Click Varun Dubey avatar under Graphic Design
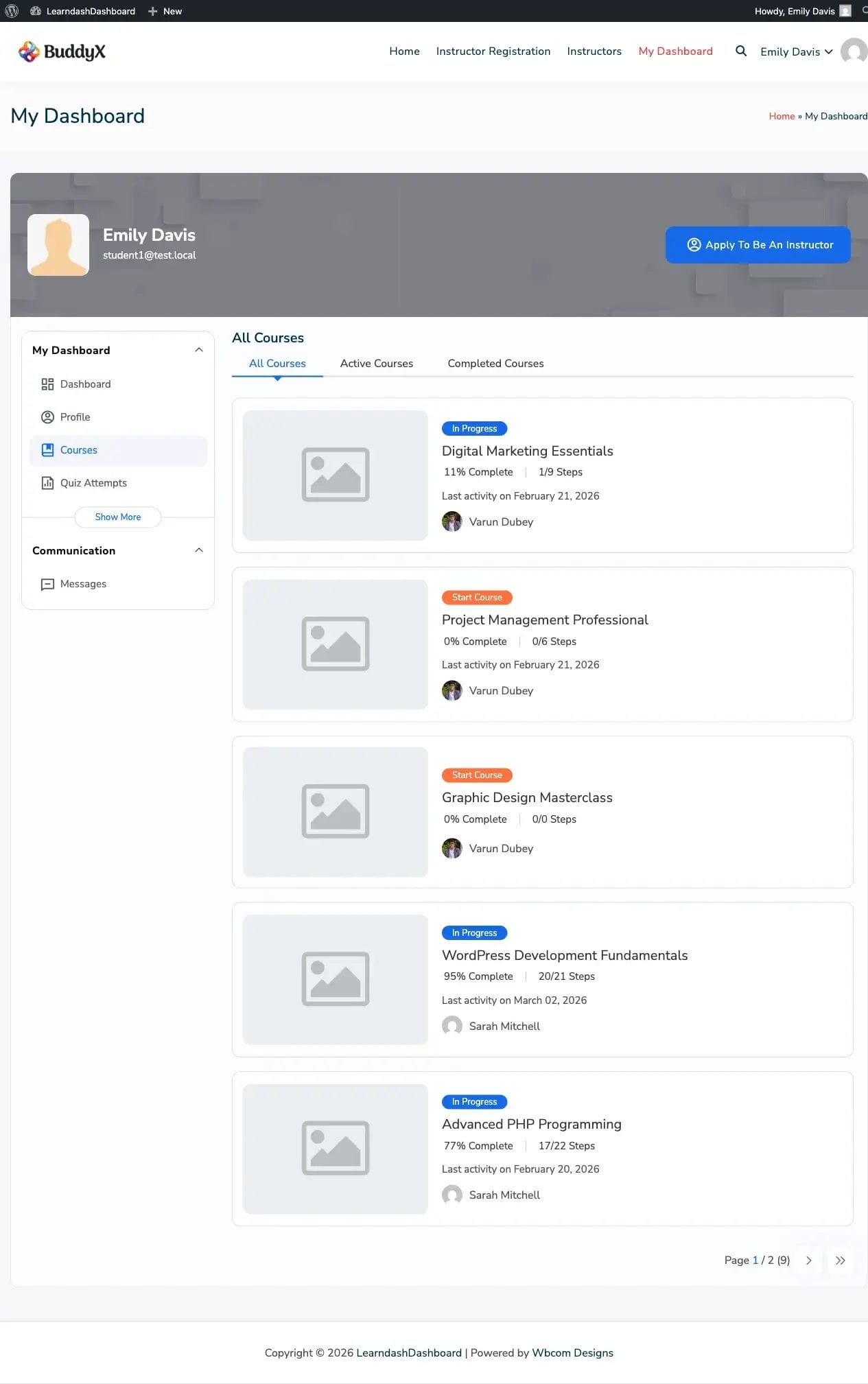Screen dimensions: 868x1384 pyautogui.click(x=452, y=848)
